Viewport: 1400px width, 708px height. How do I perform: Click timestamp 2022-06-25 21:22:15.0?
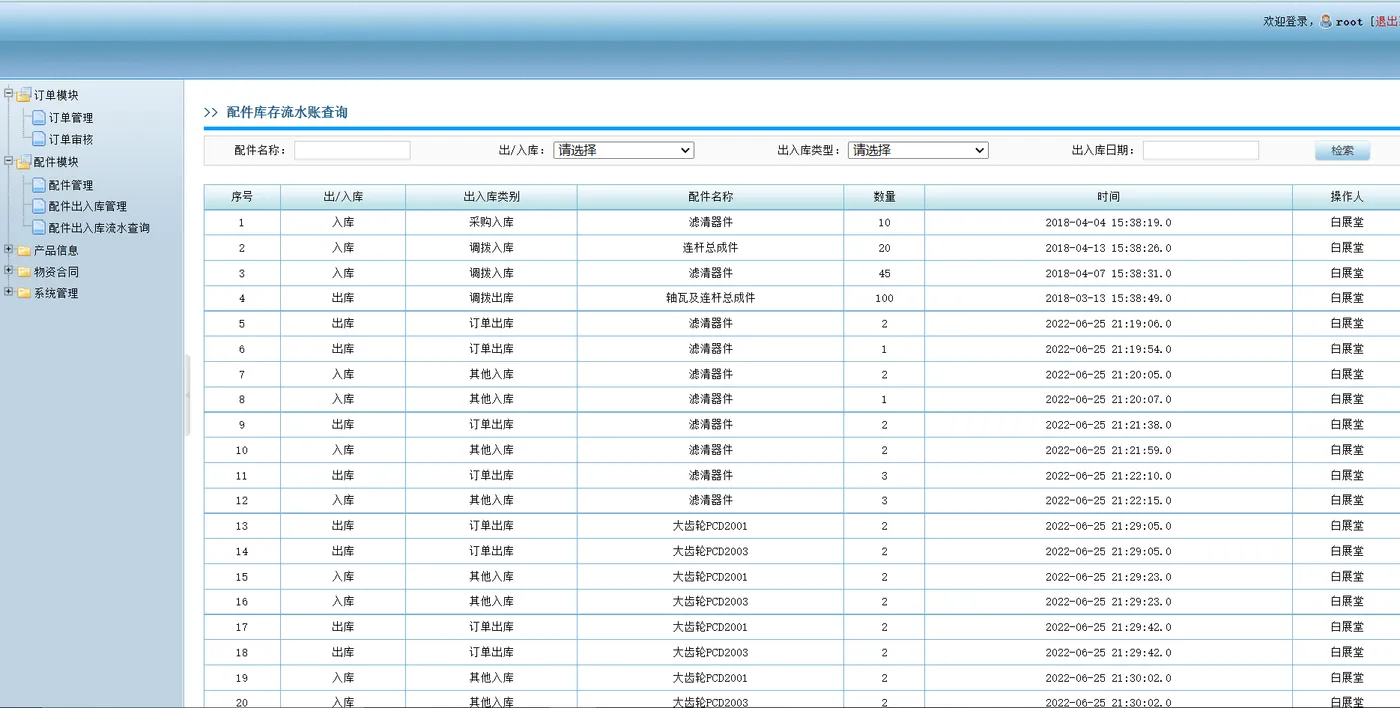(x=1108, y=500)
